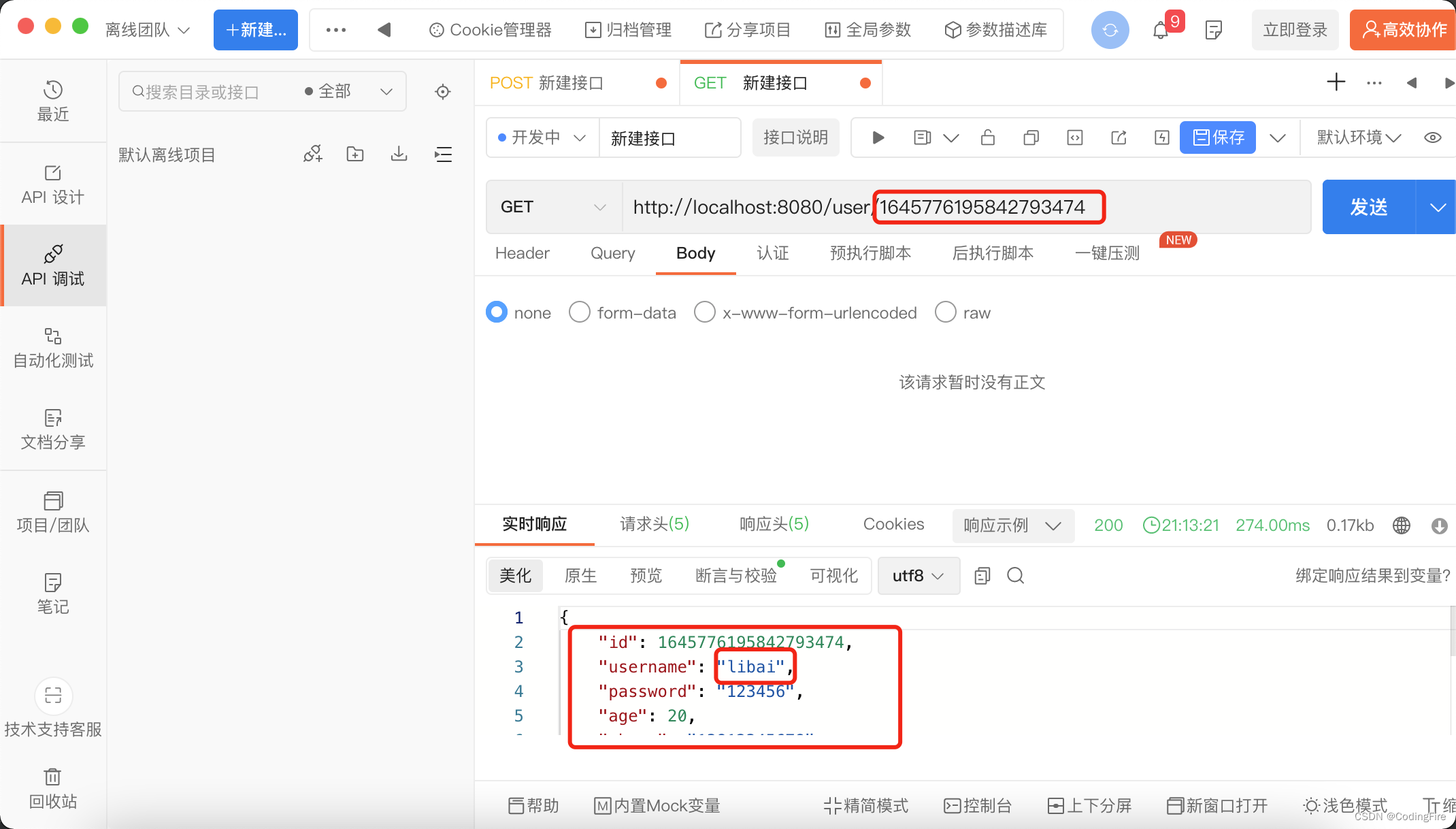Open the 最近 recent history panel

[x=53, y=101]
